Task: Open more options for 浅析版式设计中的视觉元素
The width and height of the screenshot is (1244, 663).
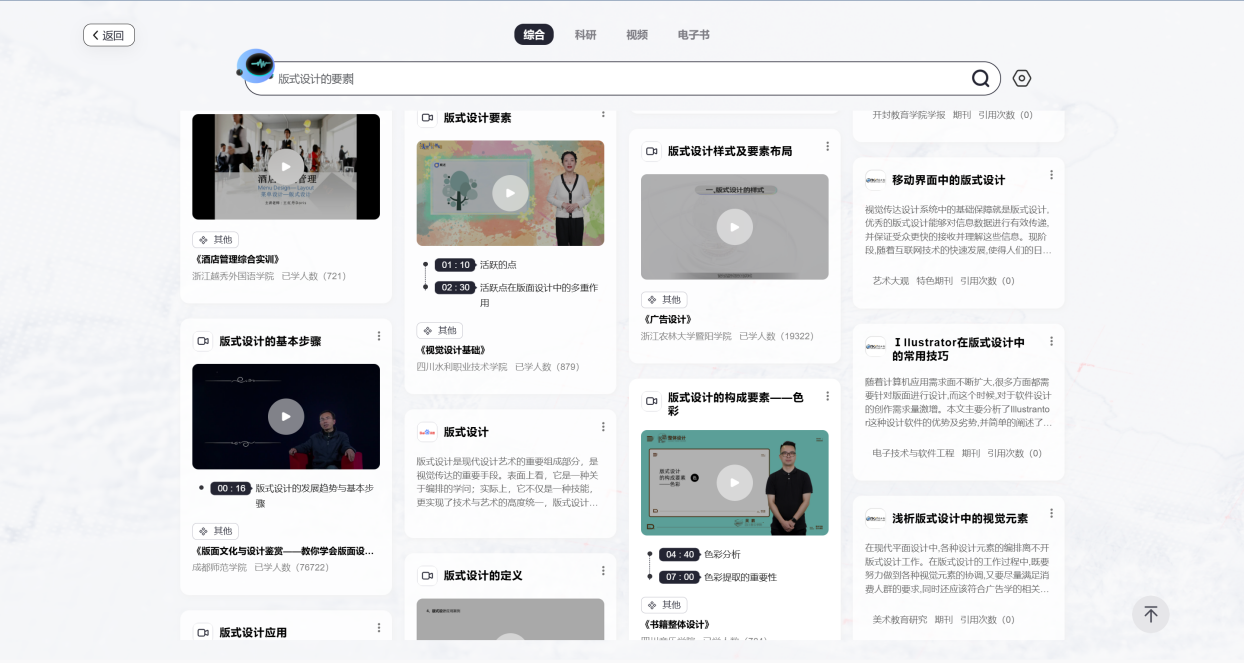Action: pos(1051,514)
